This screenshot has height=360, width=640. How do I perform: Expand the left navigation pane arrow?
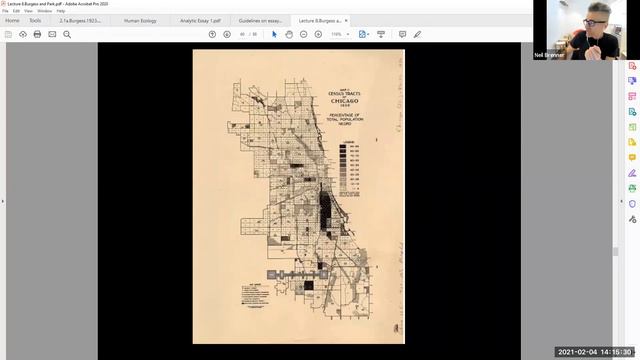tap(2, 201)
